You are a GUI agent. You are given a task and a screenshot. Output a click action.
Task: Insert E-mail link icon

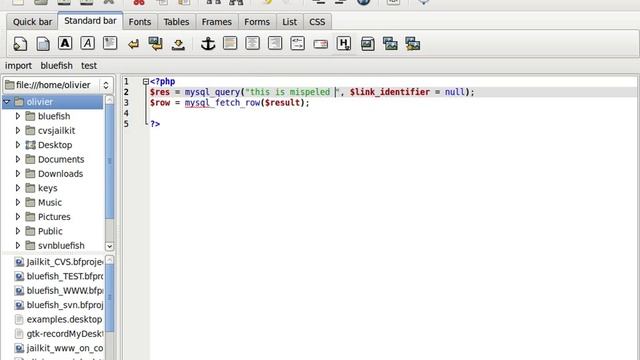320,44
